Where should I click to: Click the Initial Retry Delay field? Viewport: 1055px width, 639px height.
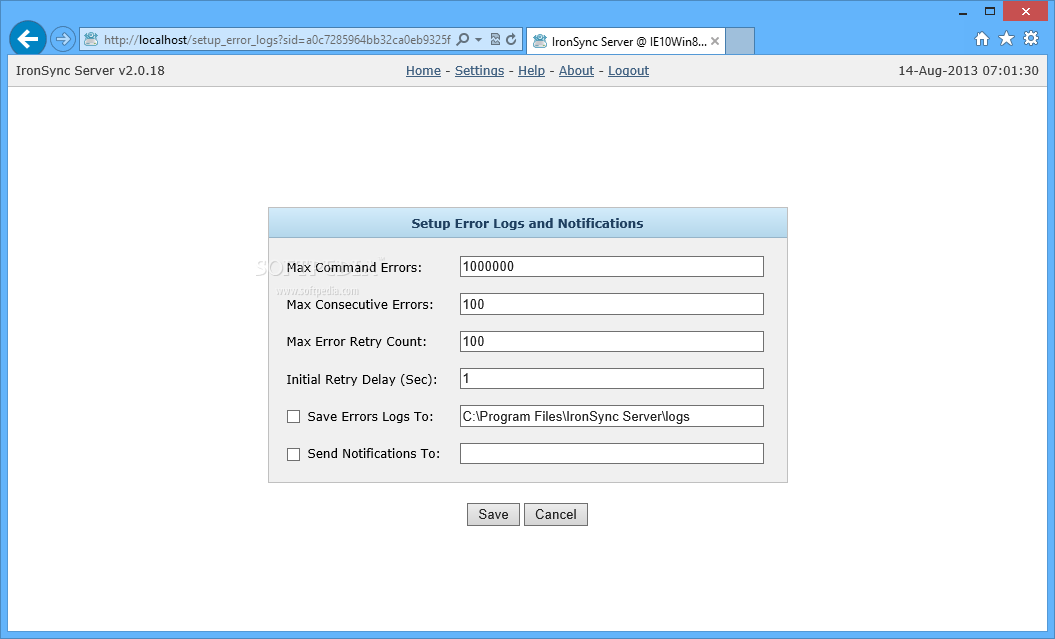[x=612, y=379]
